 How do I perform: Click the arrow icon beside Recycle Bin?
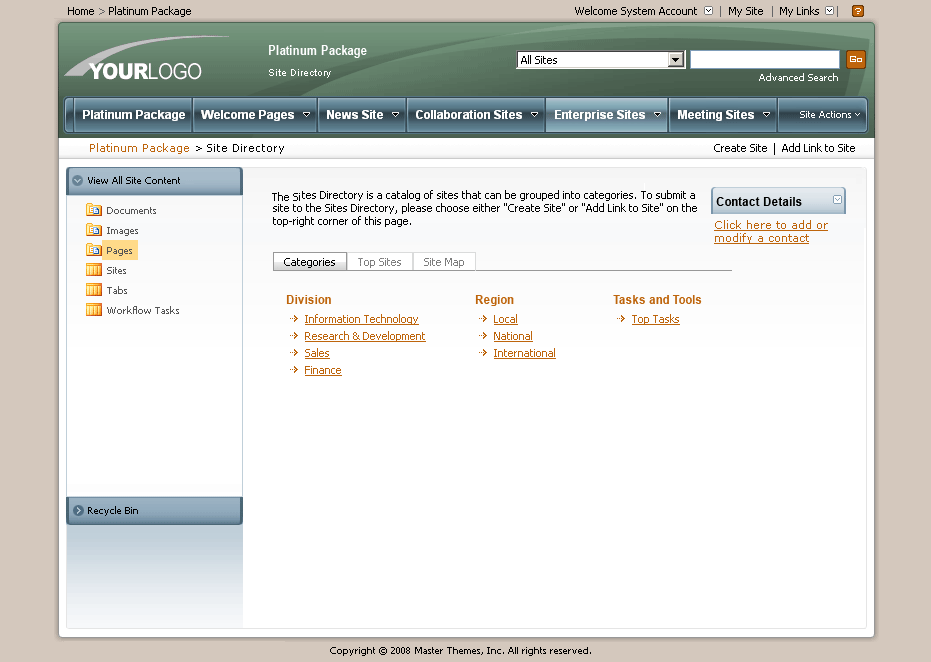point(78,510)
